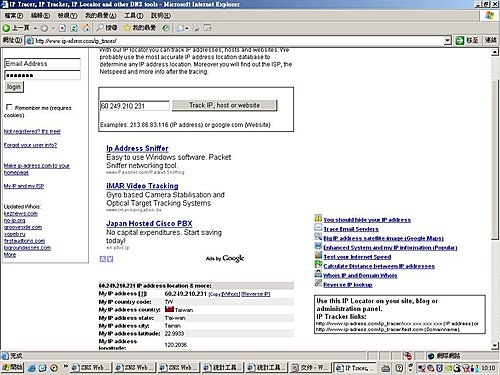Screen dimensions: 500x375
Task: Click the Print icon in toolbar
Action: pyautogui.click(x=196, y=28)
